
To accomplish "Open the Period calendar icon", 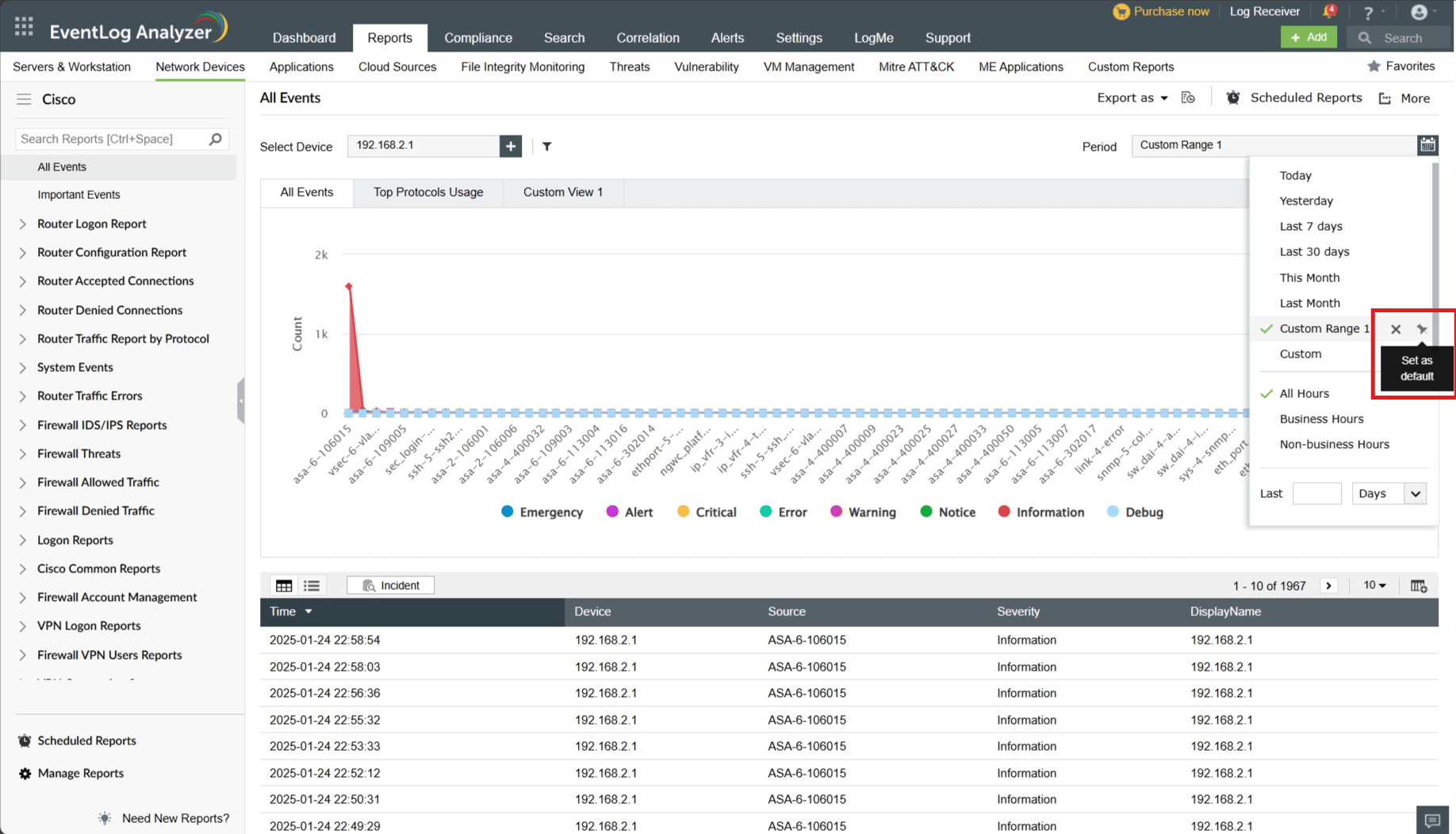I will tap(1427, 145).
